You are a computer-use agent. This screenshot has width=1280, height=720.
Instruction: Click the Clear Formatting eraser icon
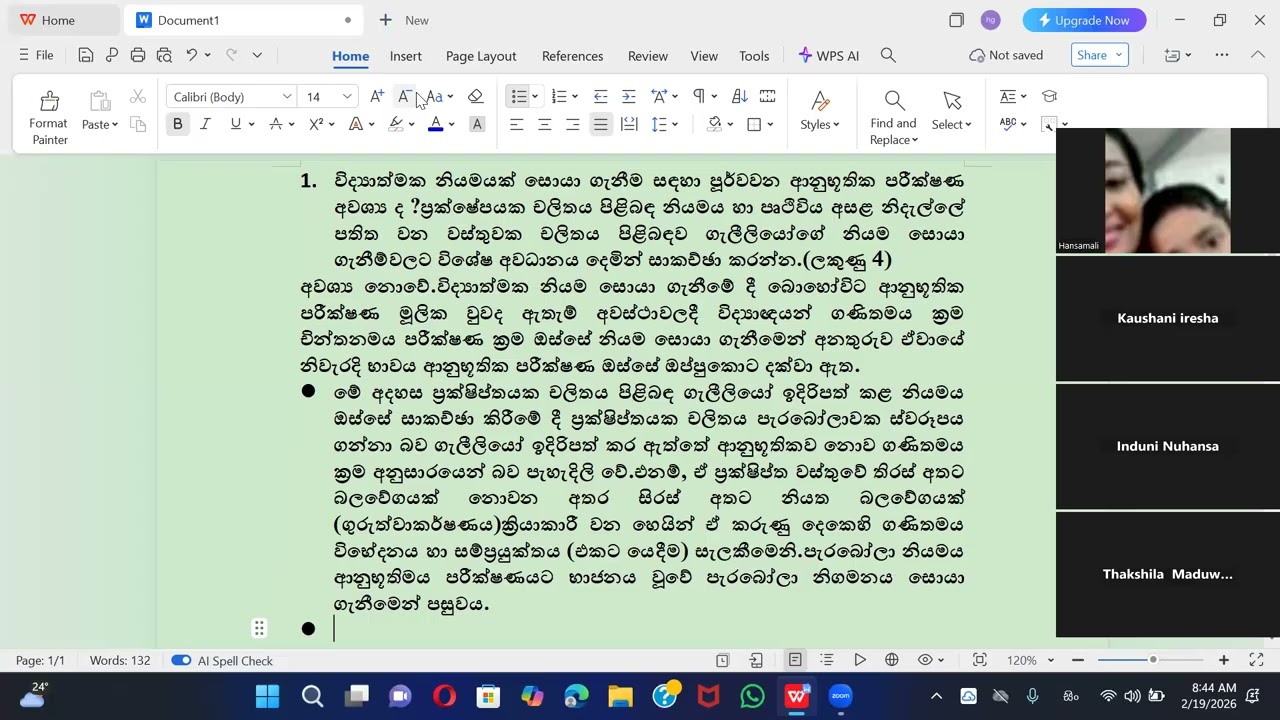pyautogui.click(x=476, y=96)
